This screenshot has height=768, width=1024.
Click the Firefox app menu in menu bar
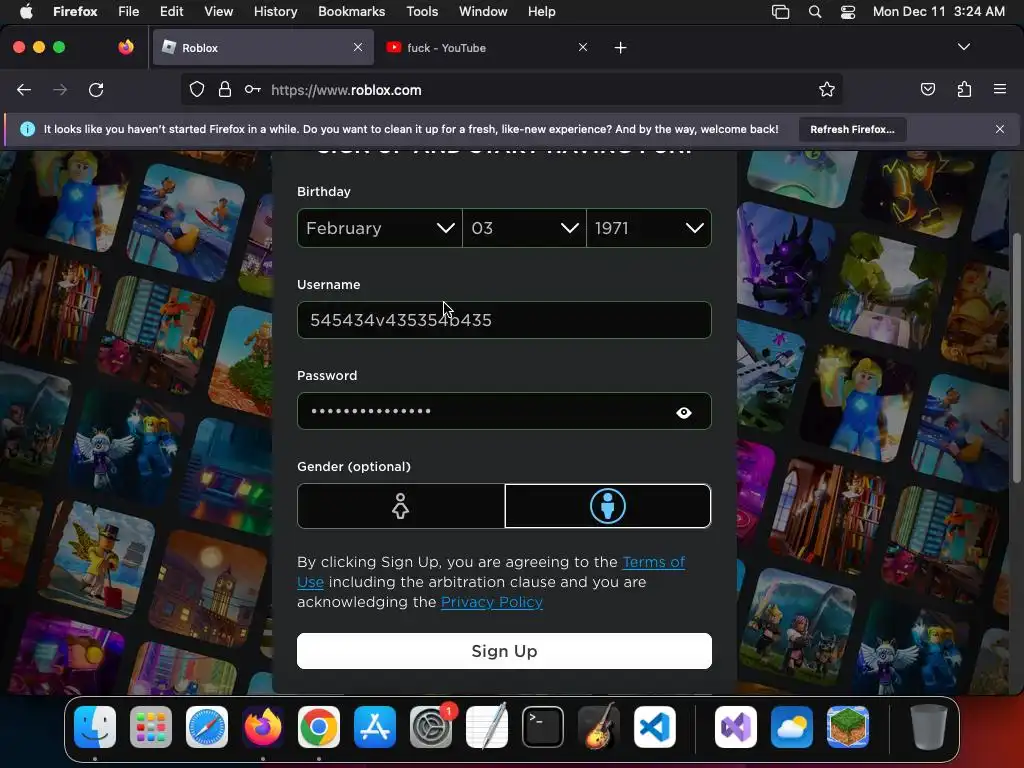click(75, 12)
